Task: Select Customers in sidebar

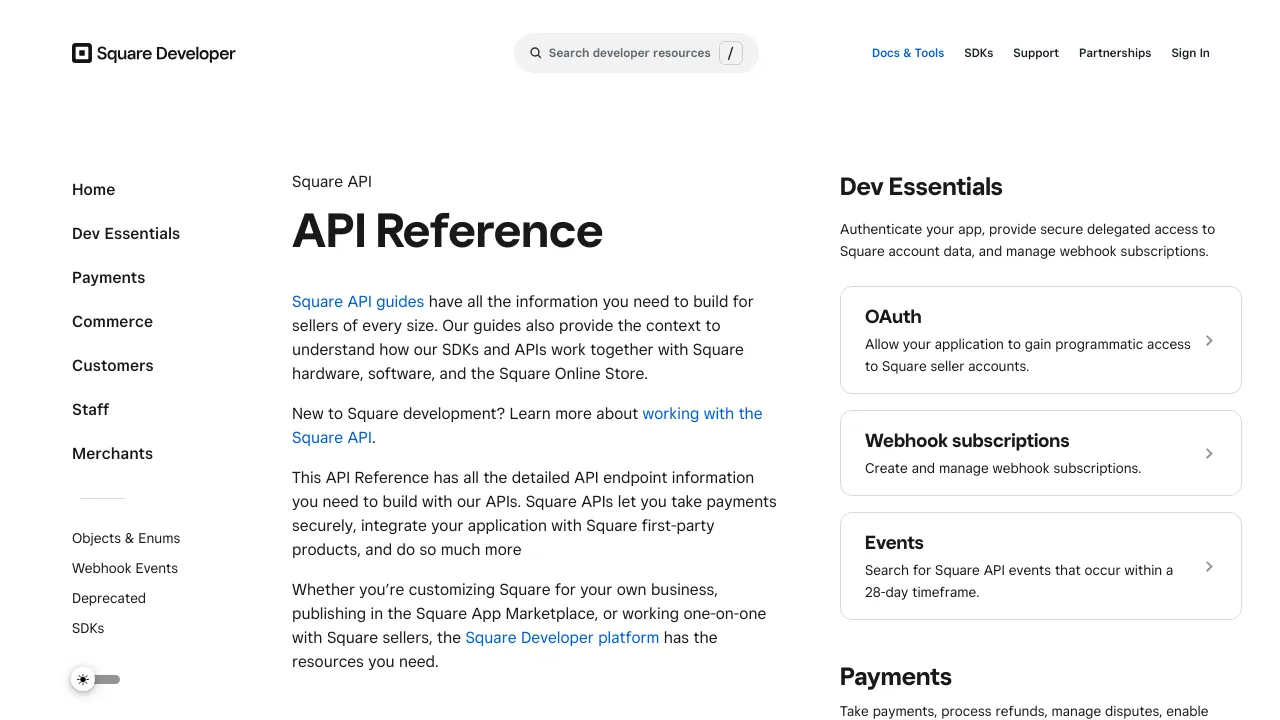Action: [x=113, y=366]
